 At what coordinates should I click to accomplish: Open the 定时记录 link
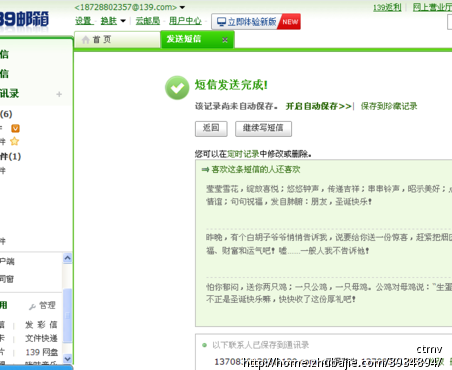[x=243, y=154]
